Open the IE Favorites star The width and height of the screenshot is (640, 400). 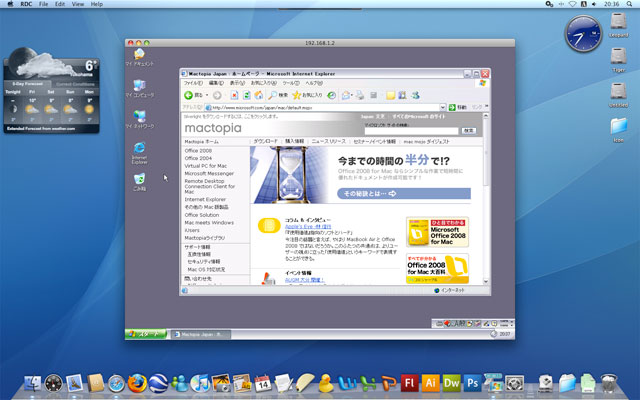coord(297,95)
